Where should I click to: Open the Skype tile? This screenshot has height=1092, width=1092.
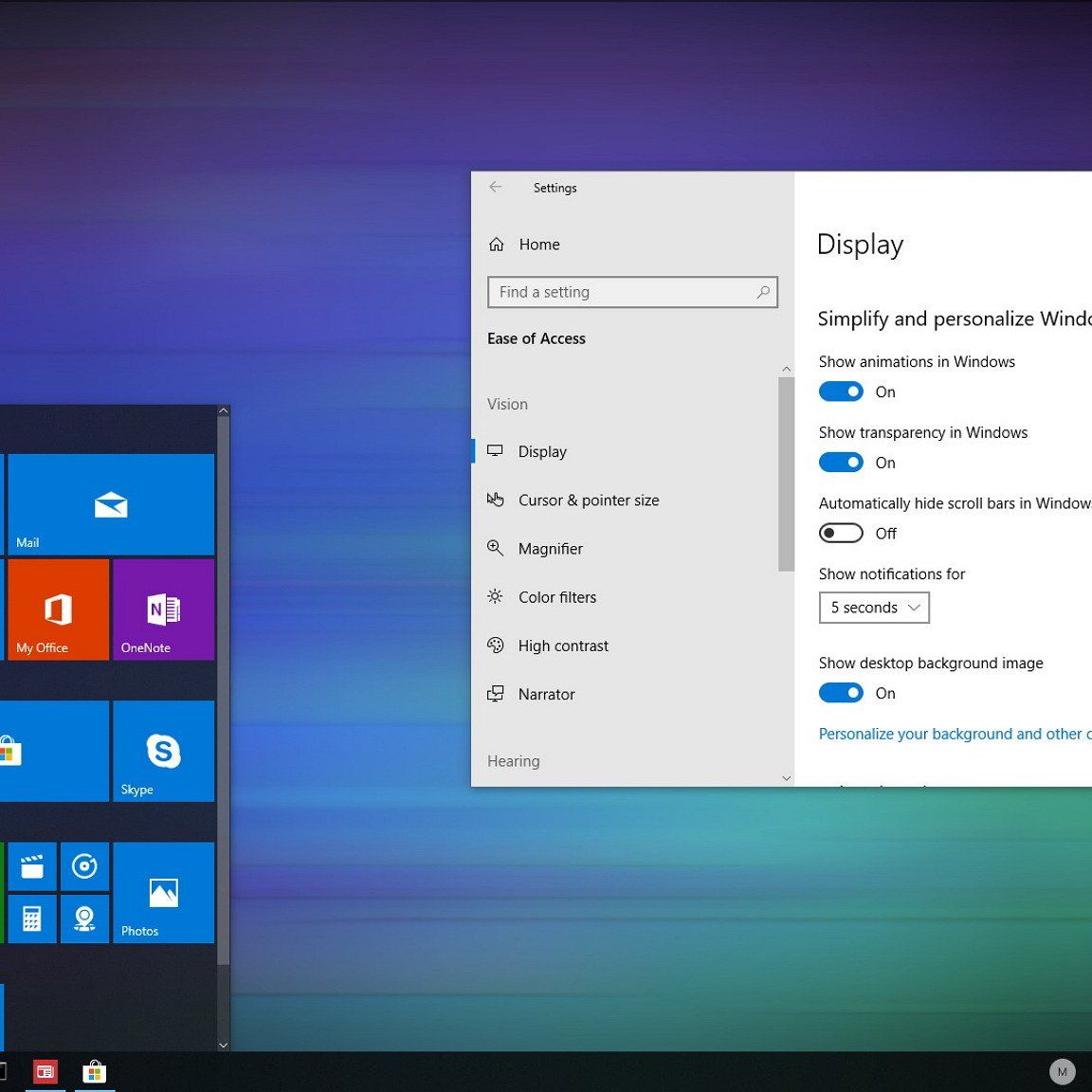click(x=163, y=751)
